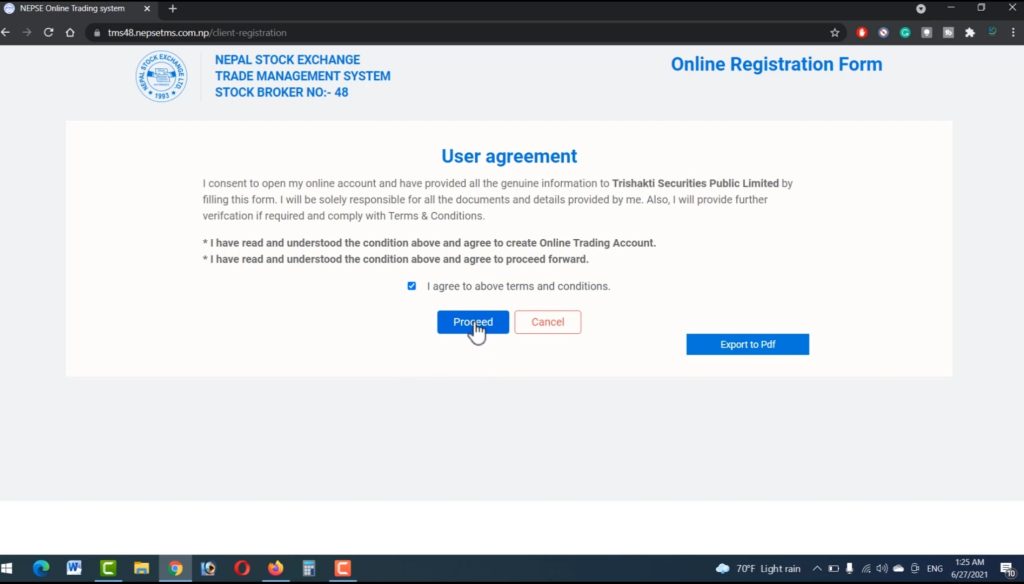Screen dimensions: 1024x584
Task: View site security lock info
Action: (97, 33)
